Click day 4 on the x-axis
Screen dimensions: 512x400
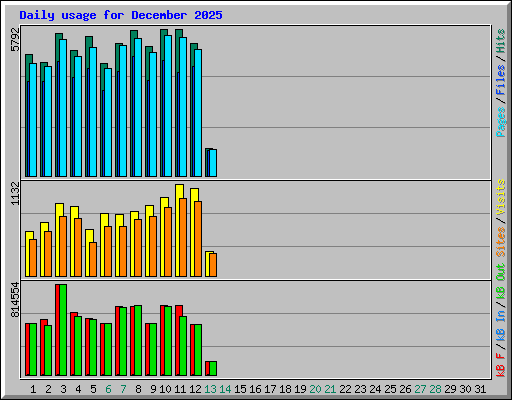pos(78,389)
